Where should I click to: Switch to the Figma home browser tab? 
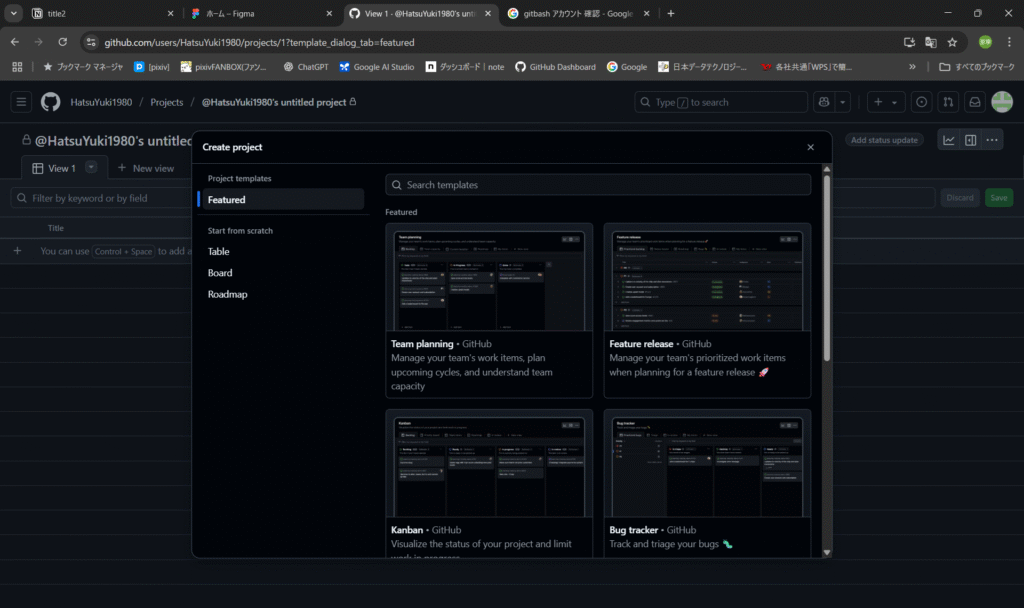263,14
